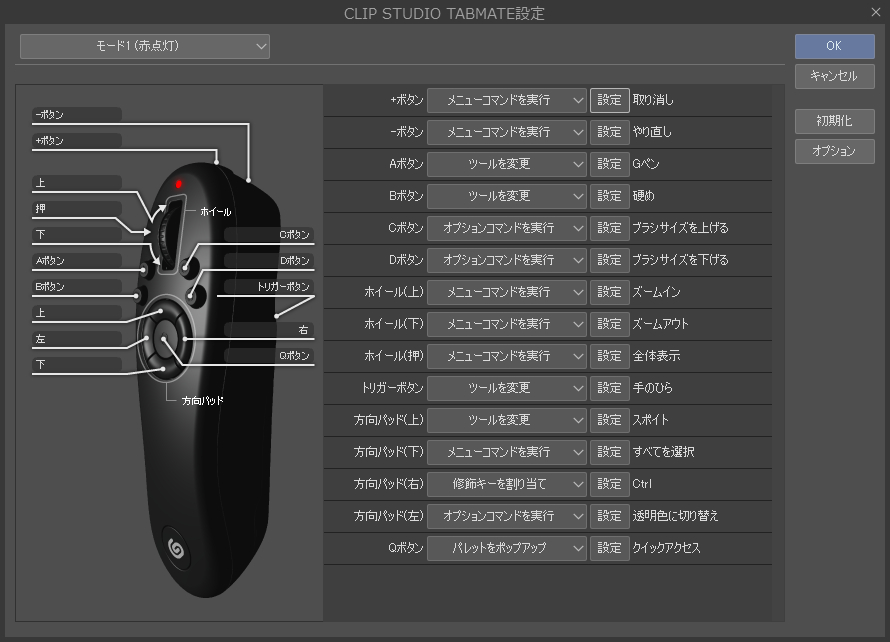The width and height of the screenshot is (890, 642).
Task: Open the ホイール(上) action type dropdown
Action: coord(506,292)
